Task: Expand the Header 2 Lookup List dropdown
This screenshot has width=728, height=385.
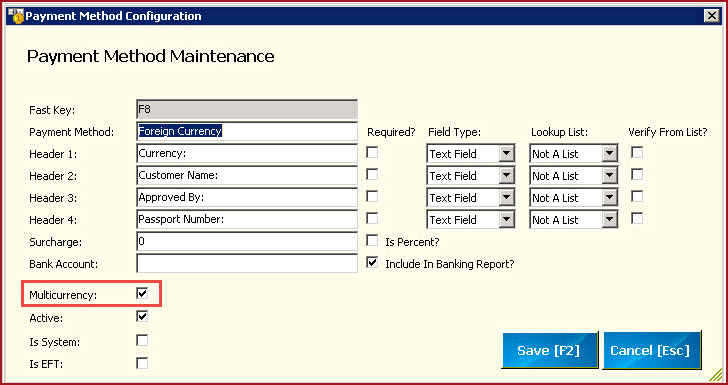Action: click(x=610, y=176)
